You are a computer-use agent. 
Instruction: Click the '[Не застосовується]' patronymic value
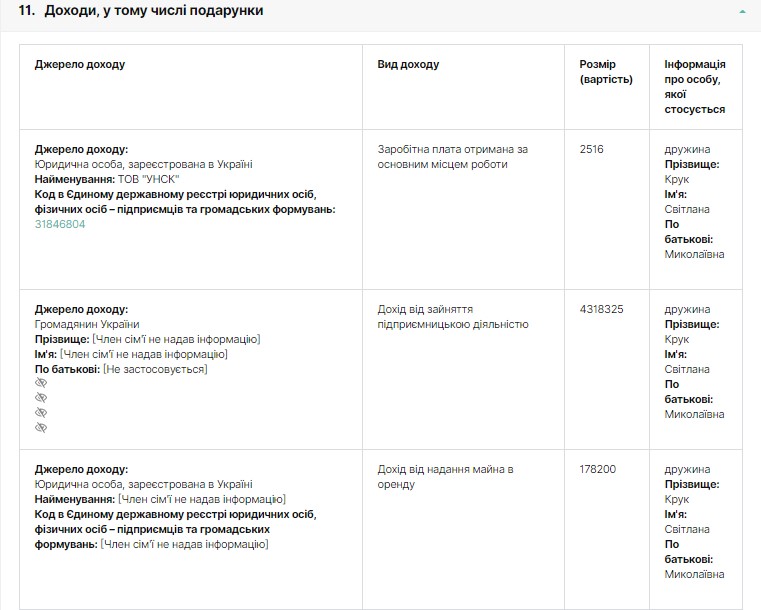[x=155, y=369]
